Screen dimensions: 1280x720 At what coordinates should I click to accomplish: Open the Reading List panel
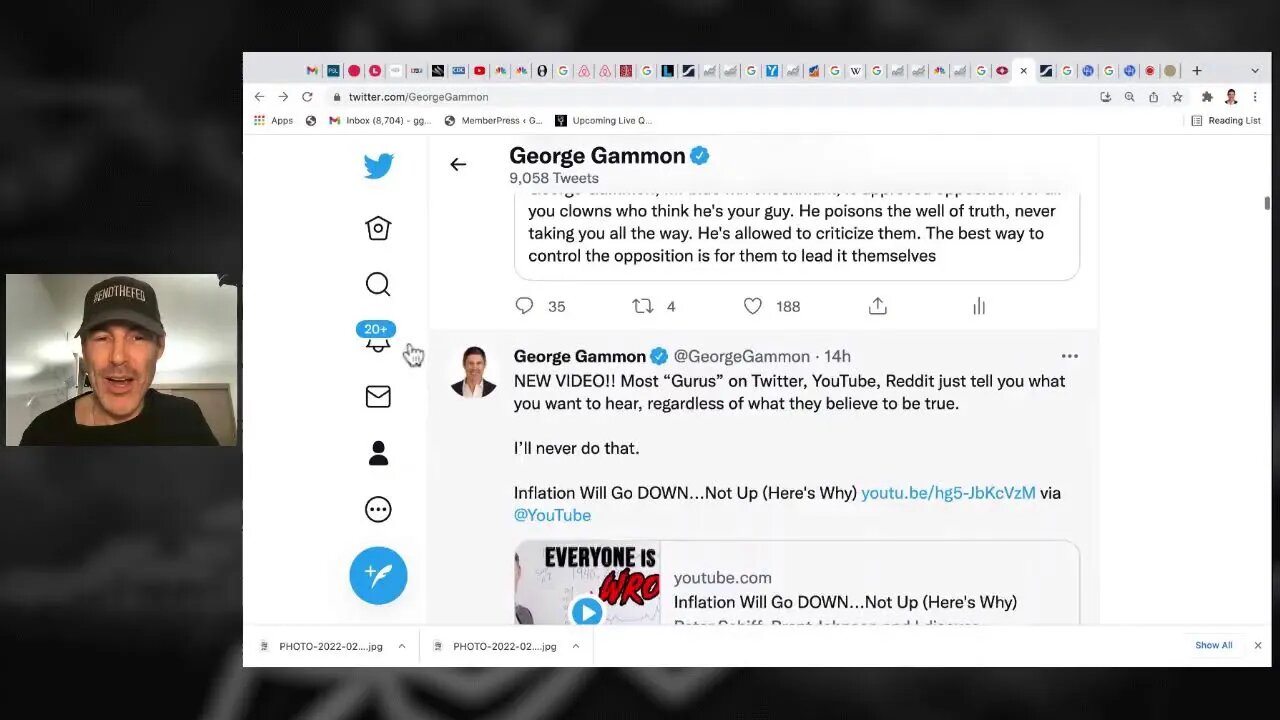1226,120
